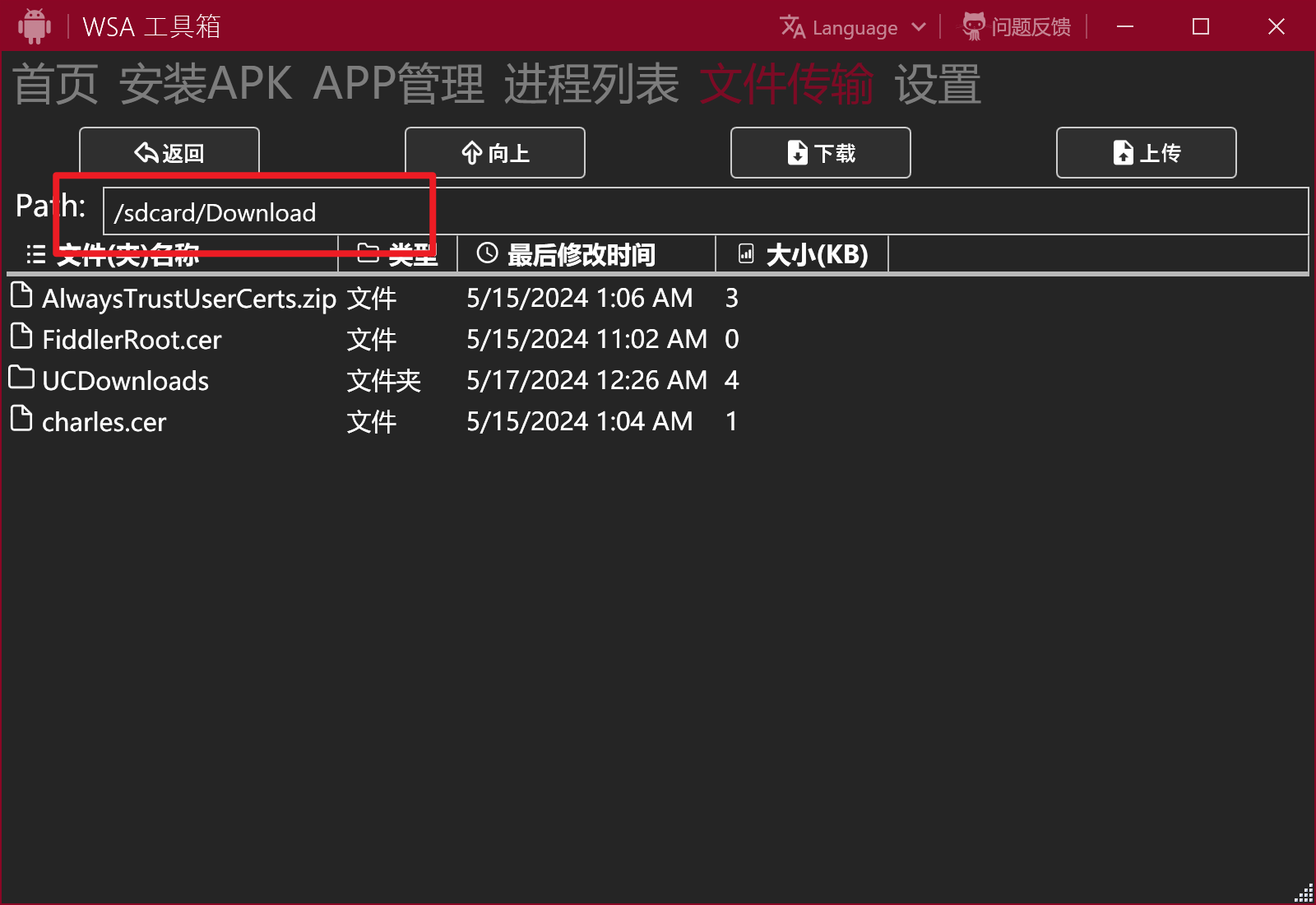Select FiddlerRoot.cer file name

click(132, 340)
